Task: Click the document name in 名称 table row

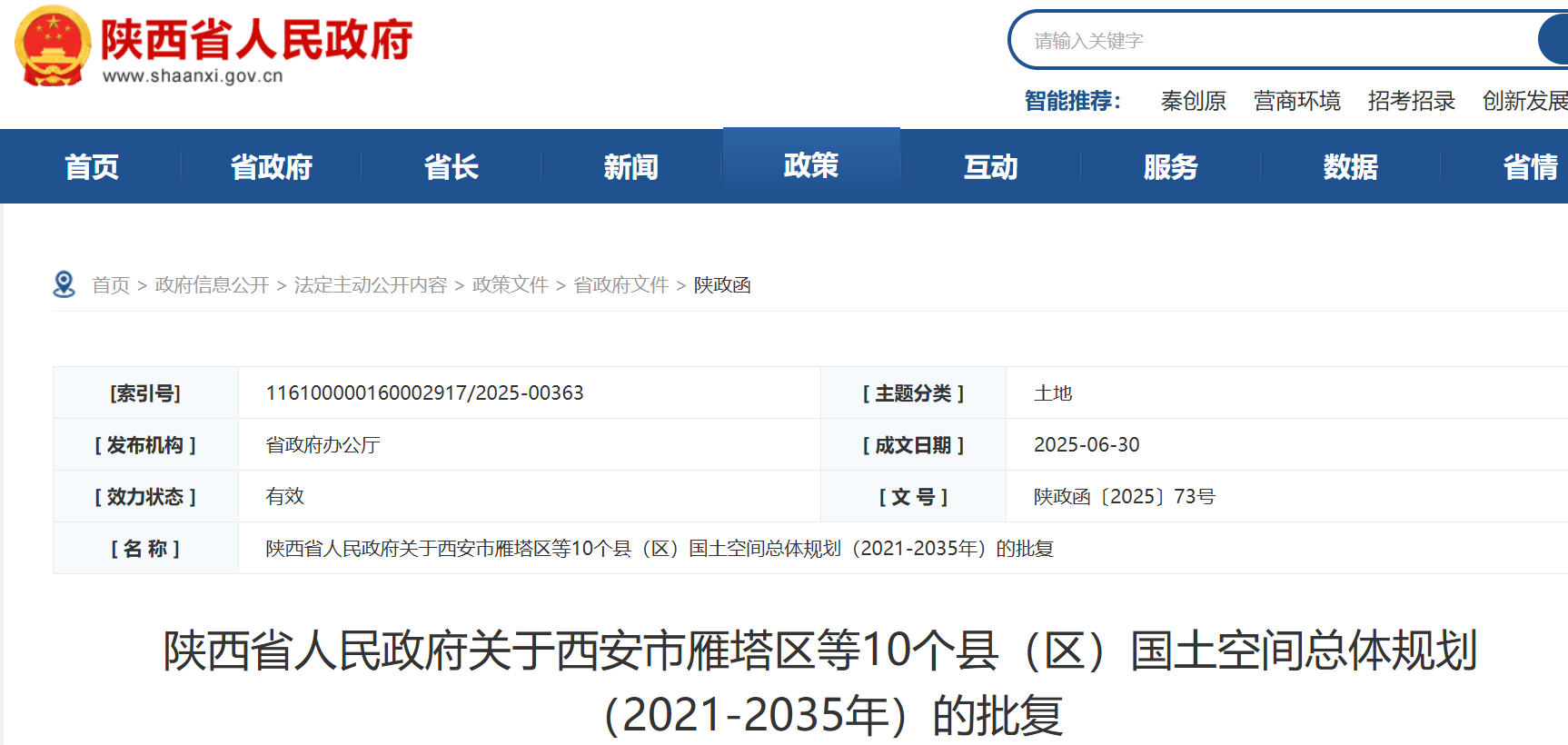Action: pyautogui.click(x=660, y=549)
